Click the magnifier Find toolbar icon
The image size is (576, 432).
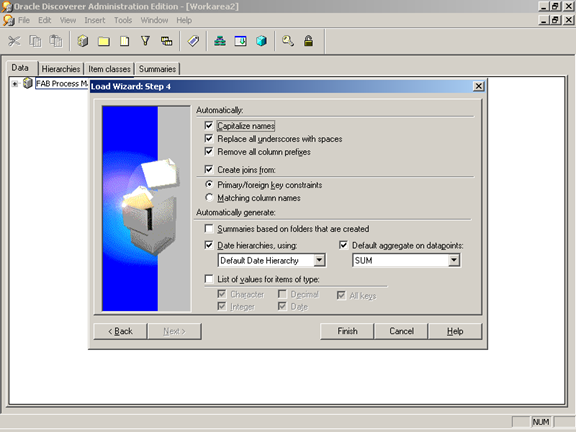288,41
